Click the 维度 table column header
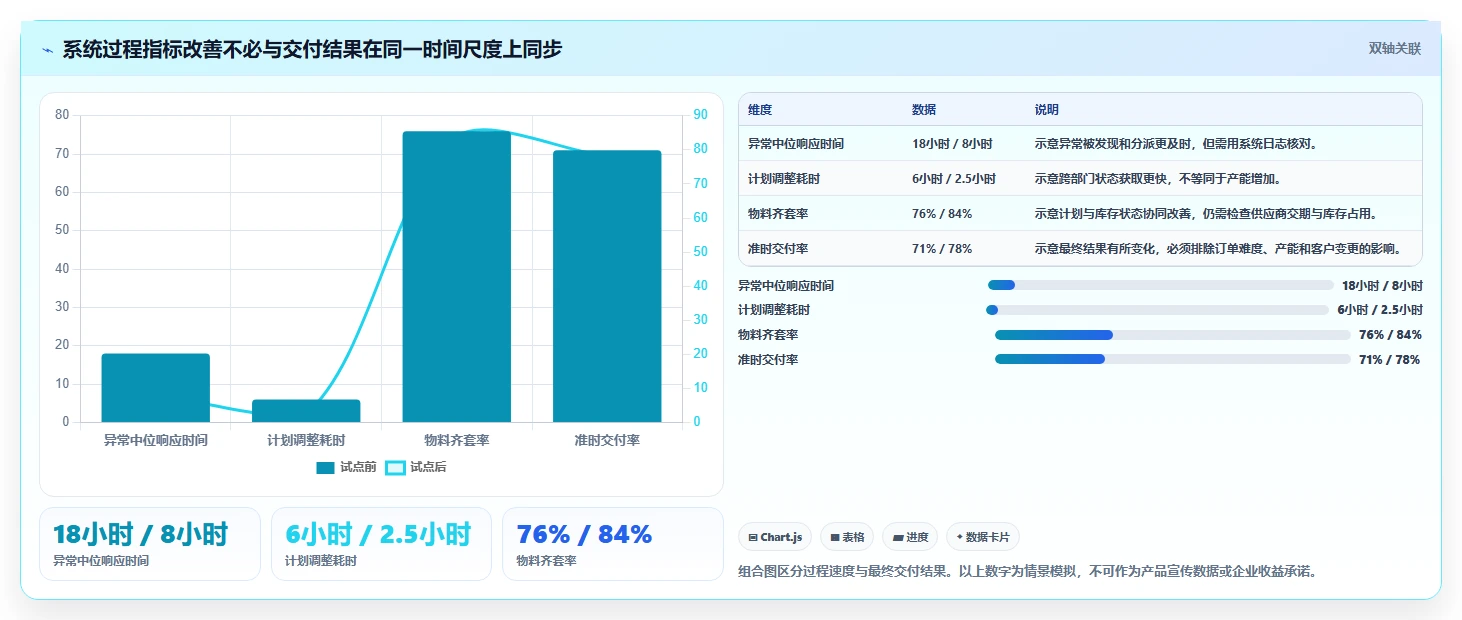Screen dimensions: 1462x620 [760, 110]
